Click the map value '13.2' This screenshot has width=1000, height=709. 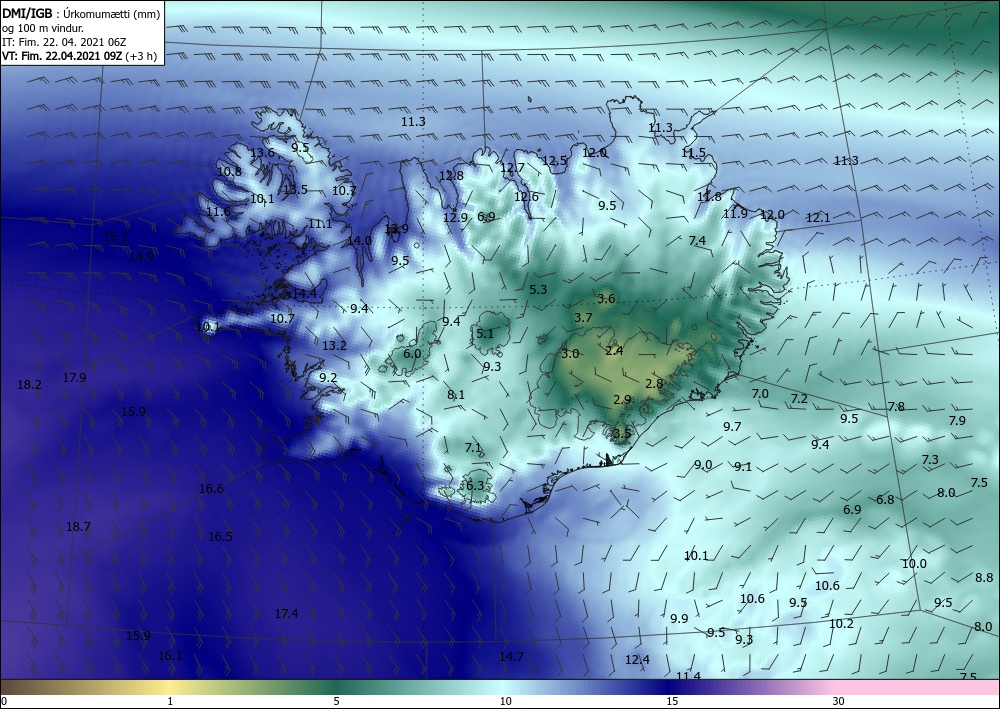334,346
